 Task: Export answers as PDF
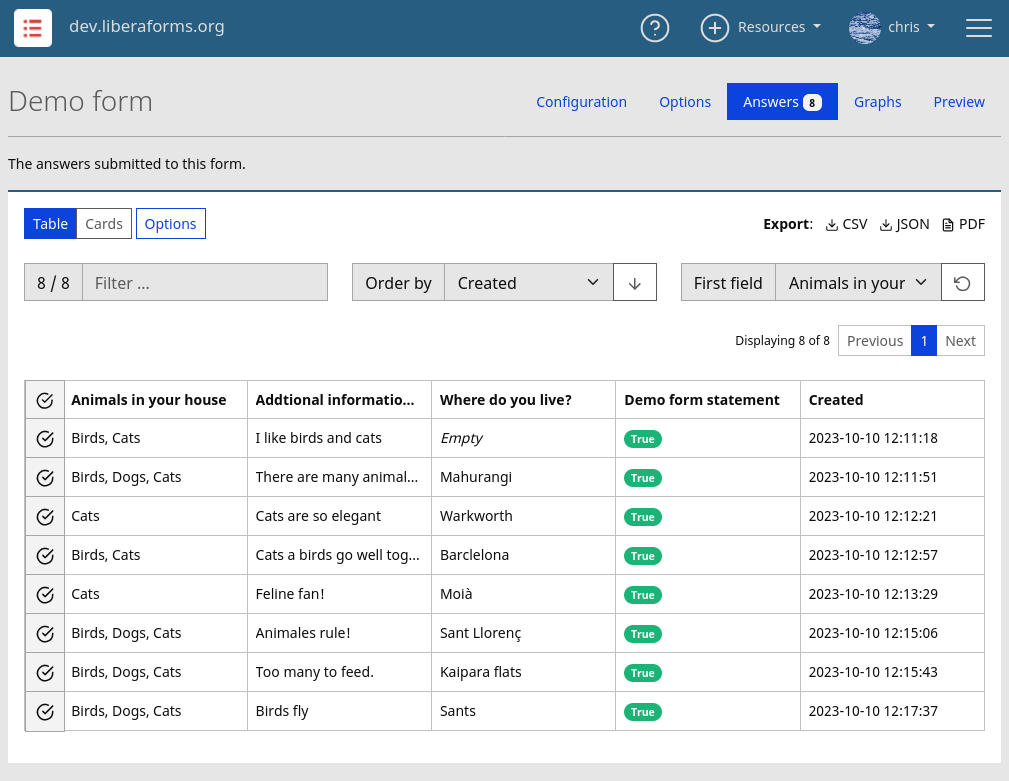point(963,225)
